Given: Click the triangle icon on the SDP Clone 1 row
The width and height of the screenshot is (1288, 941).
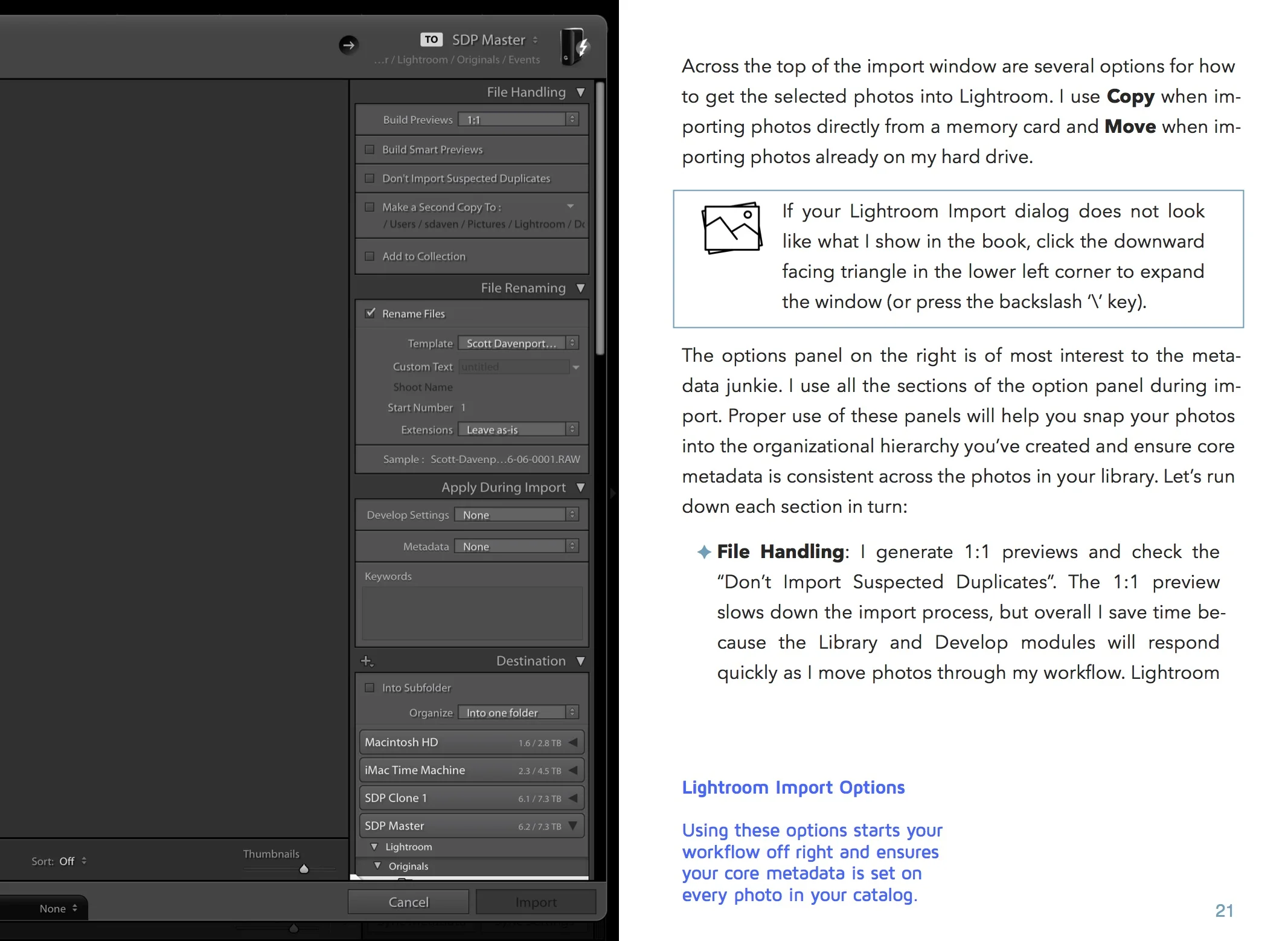Looking at the screenshot, I should 573,798.
